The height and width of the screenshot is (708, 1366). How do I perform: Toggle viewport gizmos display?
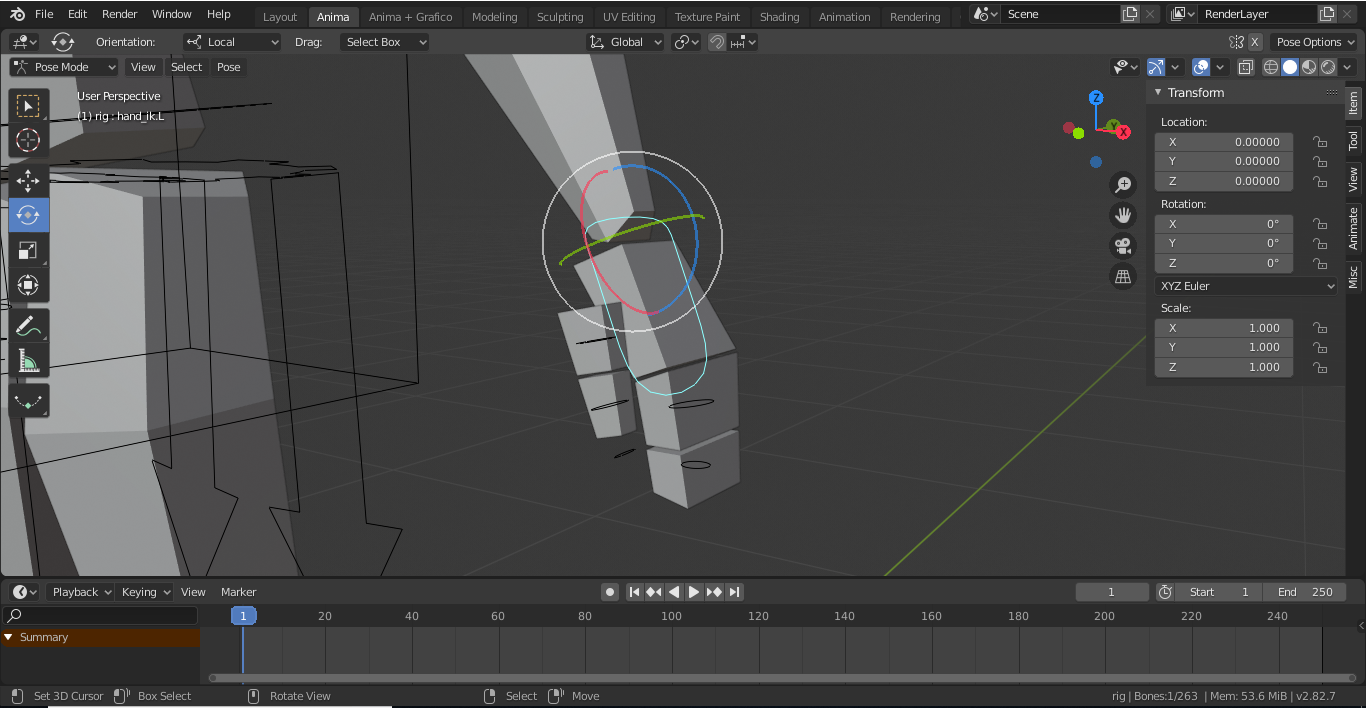coord(1156,67)
